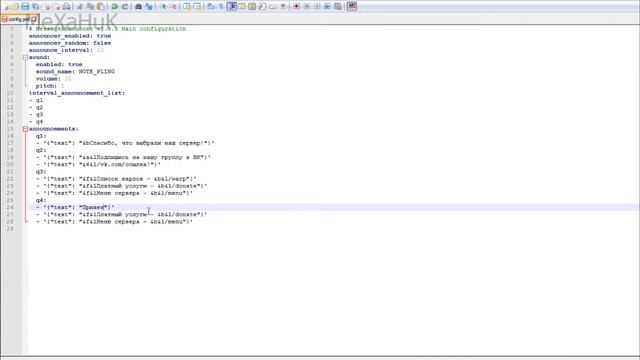Click the '- q2' list entry

pyautogui.click(x=36, y=107)
